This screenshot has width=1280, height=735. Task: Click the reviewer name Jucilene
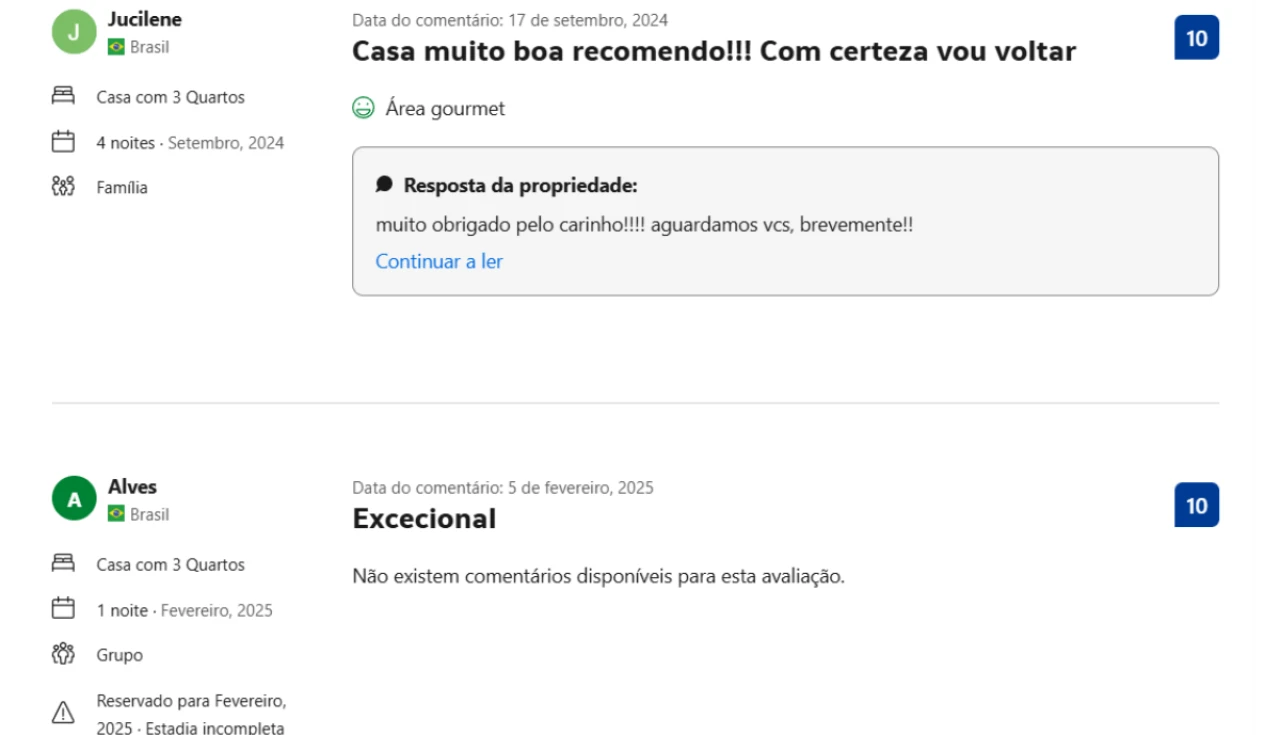pos(145,19)
